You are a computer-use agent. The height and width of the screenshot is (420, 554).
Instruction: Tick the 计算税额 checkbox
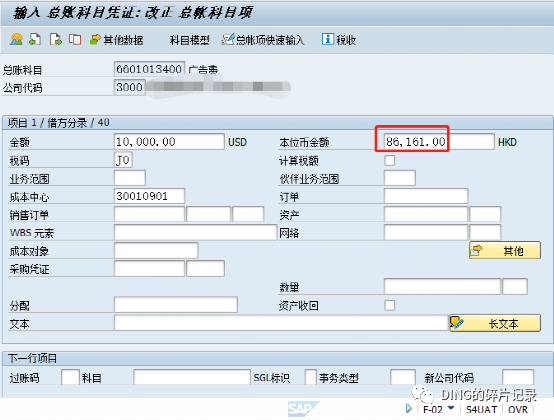pyautogui.click(x=390, y=160)
